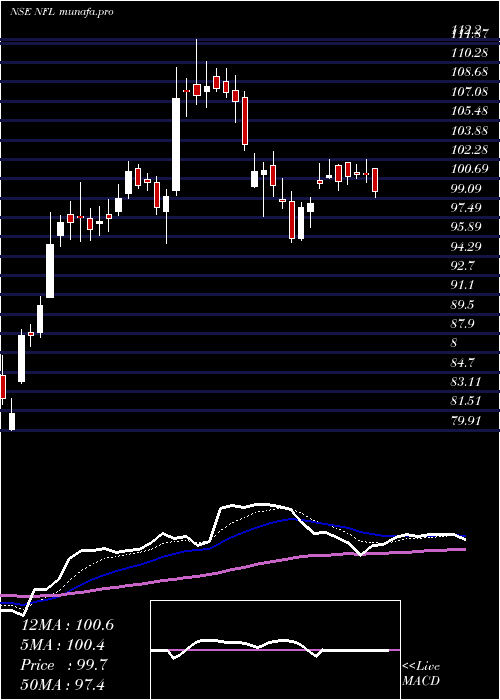
Task: Click the NSE NFL munafa.pro chart title
Action: coord(61,12)
